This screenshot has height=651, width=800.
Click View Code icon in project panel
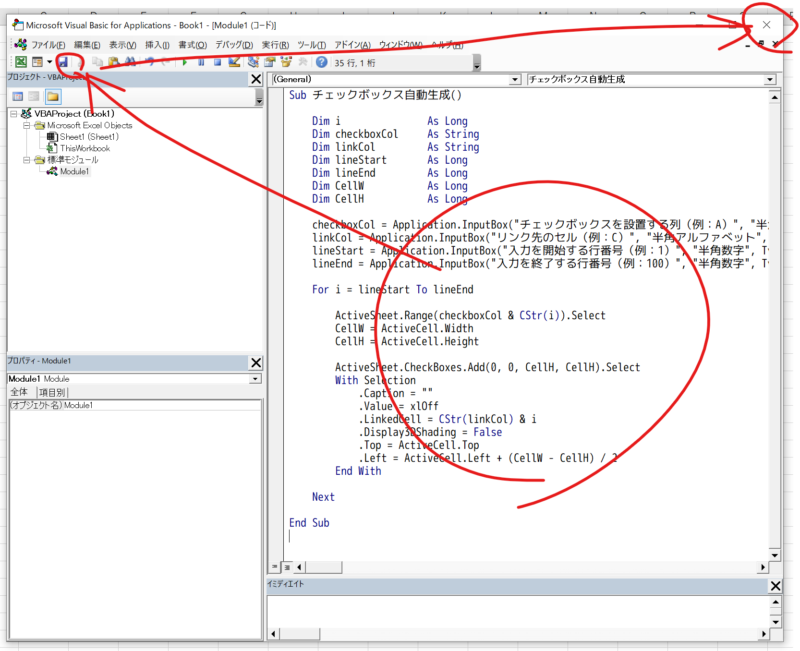pyautogui.click(x=16, y=97)
